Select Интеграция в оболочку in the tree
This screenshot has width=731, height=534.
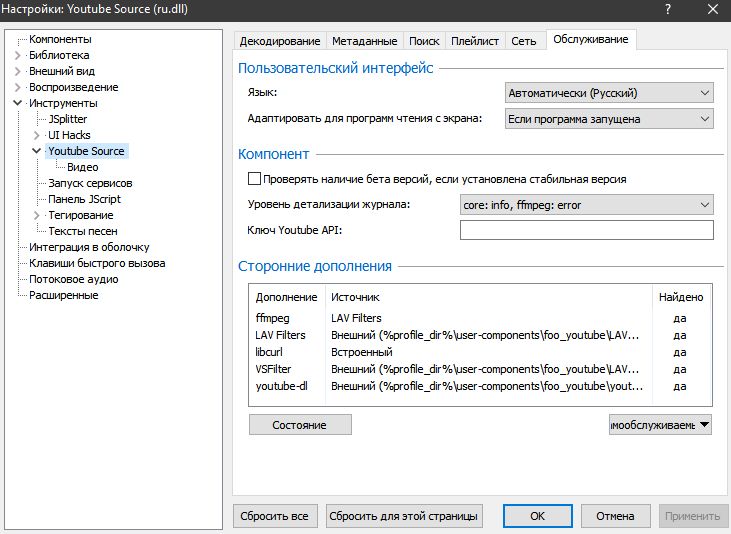click(90, 247)
